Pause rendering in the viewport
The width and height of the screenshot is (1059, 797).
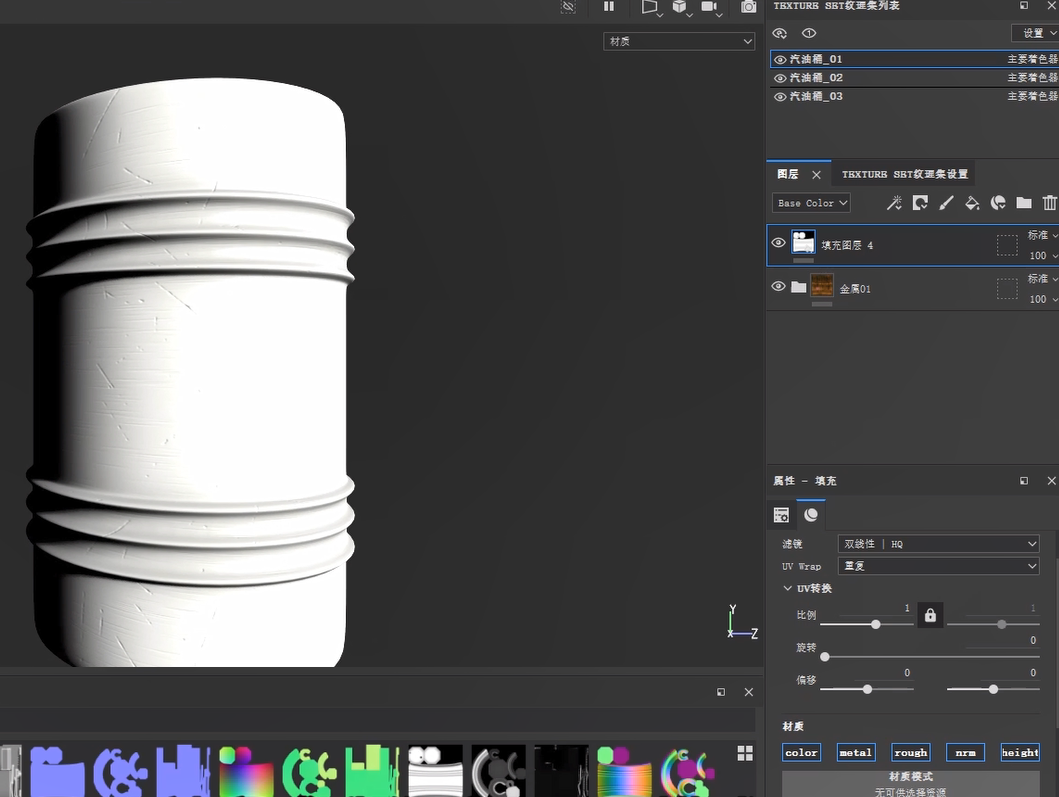click(x=609, y=7)
